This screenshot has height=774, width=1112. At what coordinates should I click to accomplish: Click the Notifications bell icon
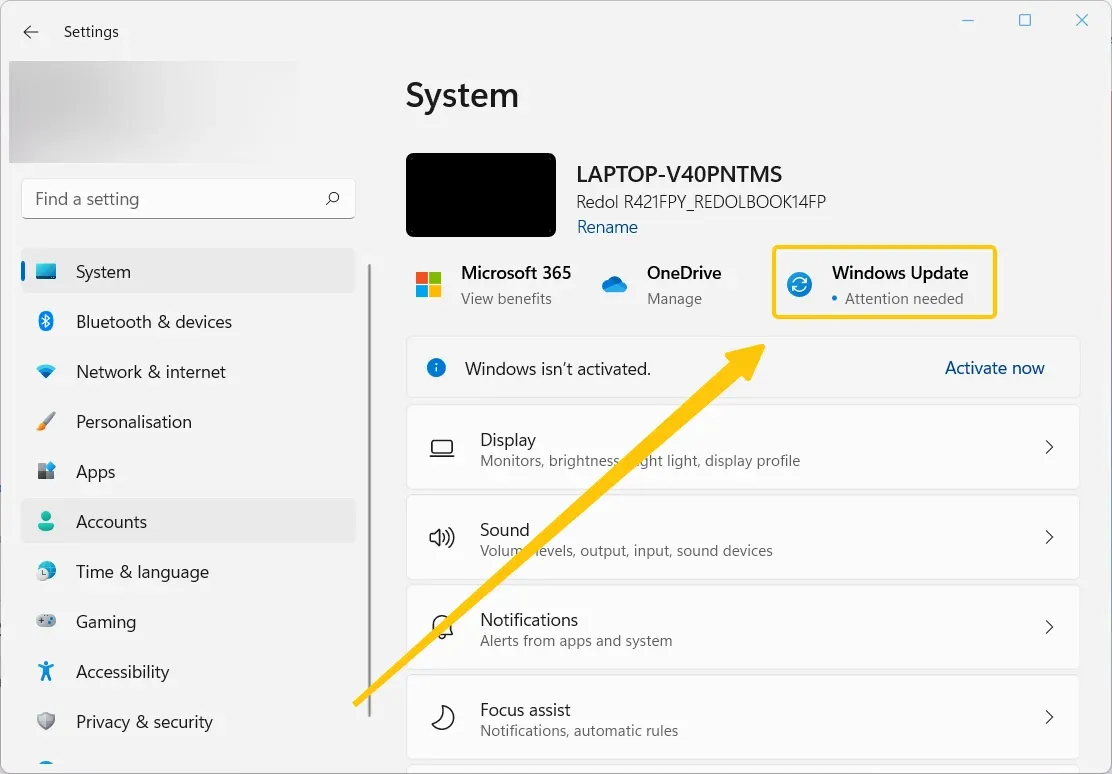[x=442, y=627]
